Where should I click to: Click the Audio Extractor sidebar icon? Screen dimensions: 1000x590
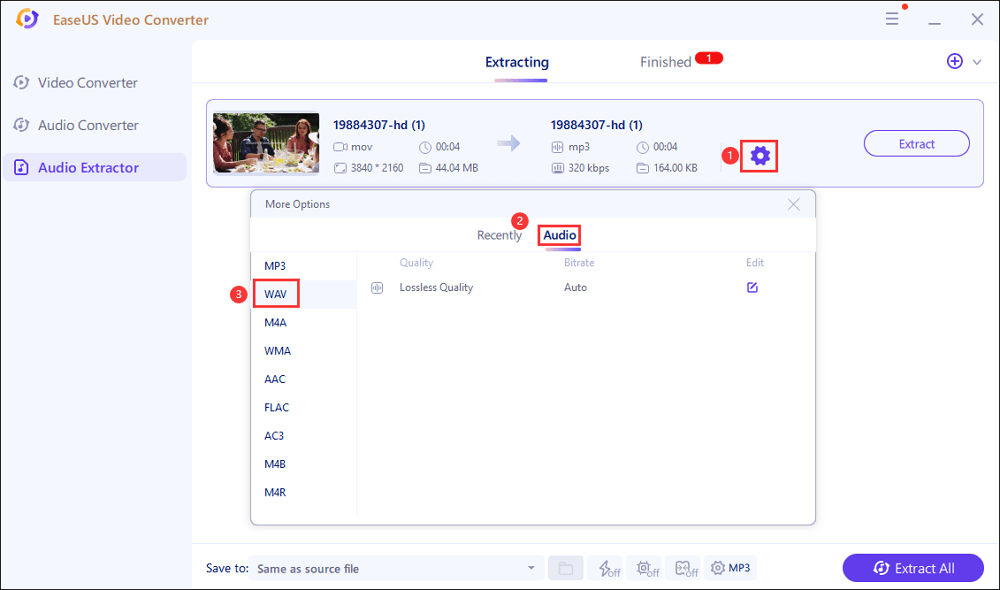21,168
